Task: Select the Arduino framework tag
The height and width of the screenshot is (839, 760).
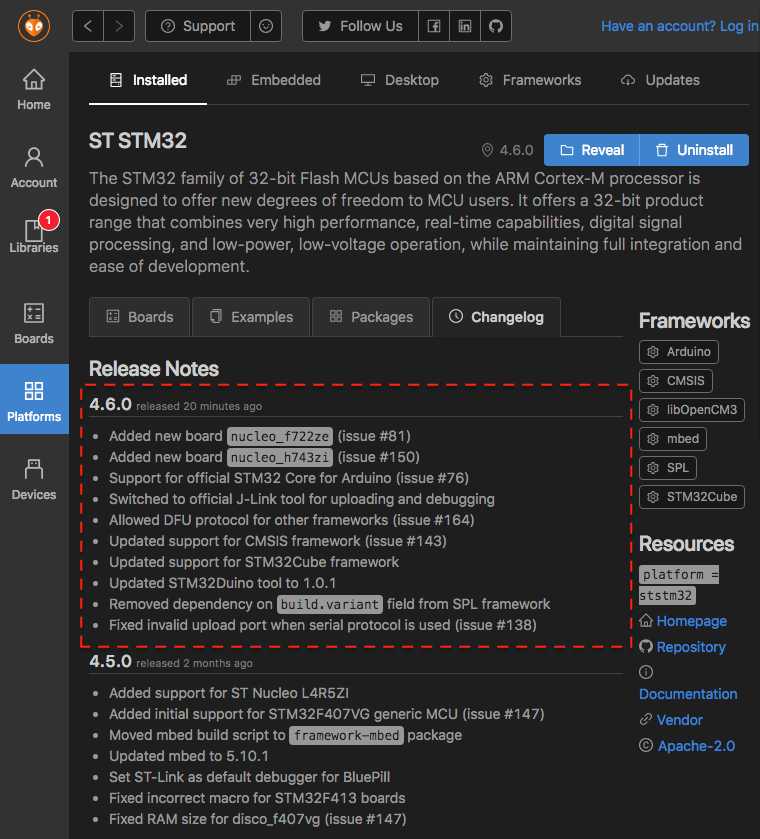Action: (x=679, y=352)
